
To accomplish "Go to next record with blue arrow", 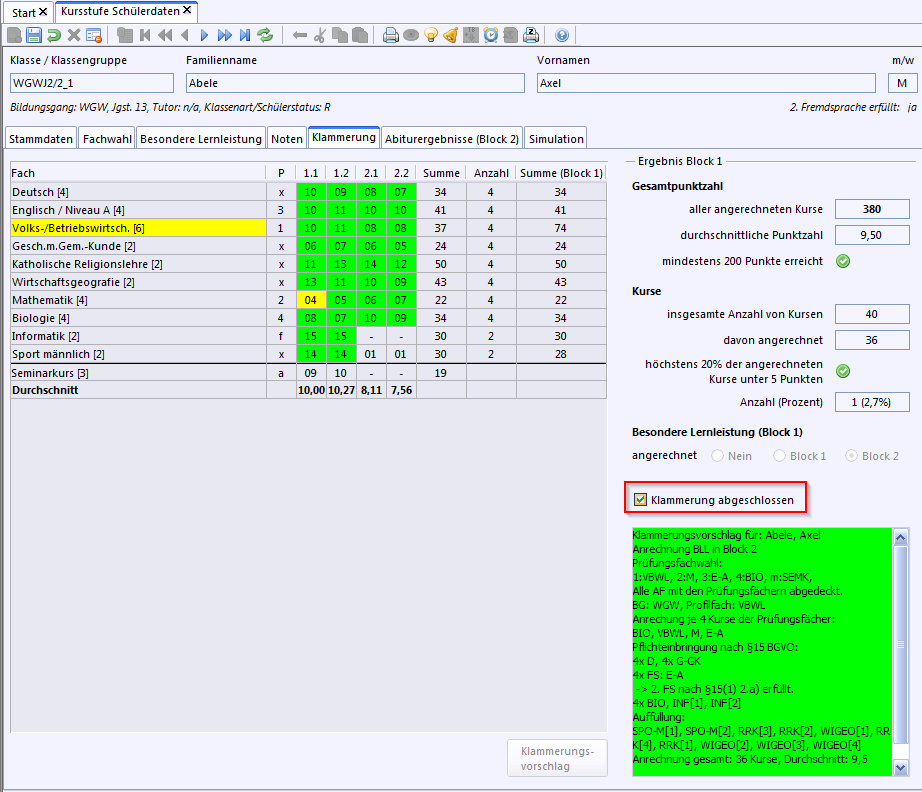I will pos(204,35).
